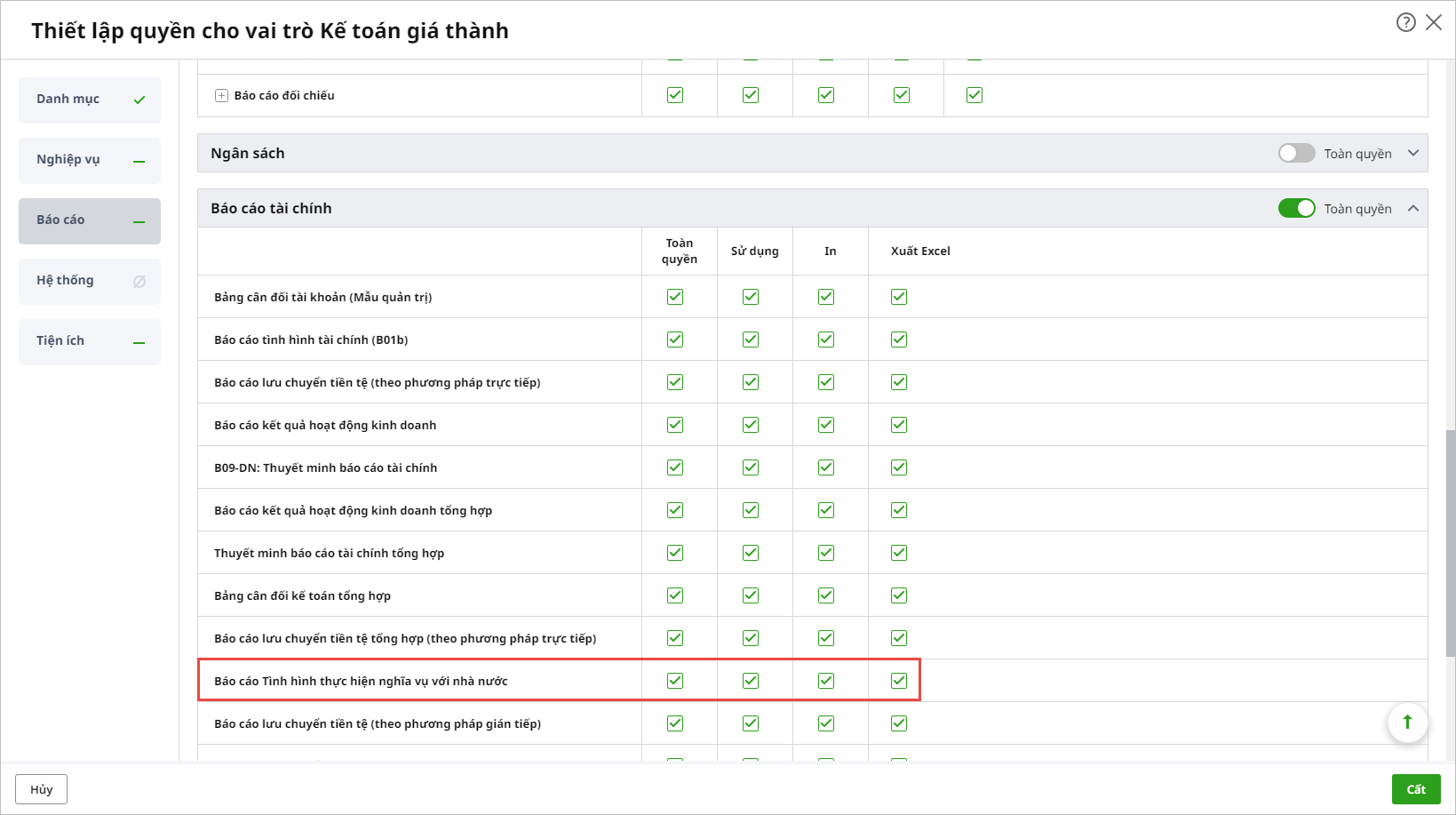The image size is (1456, 815).
Task: Enable Toàn quyền toggle for Ngân sách
Action: tap(1296, 153)
